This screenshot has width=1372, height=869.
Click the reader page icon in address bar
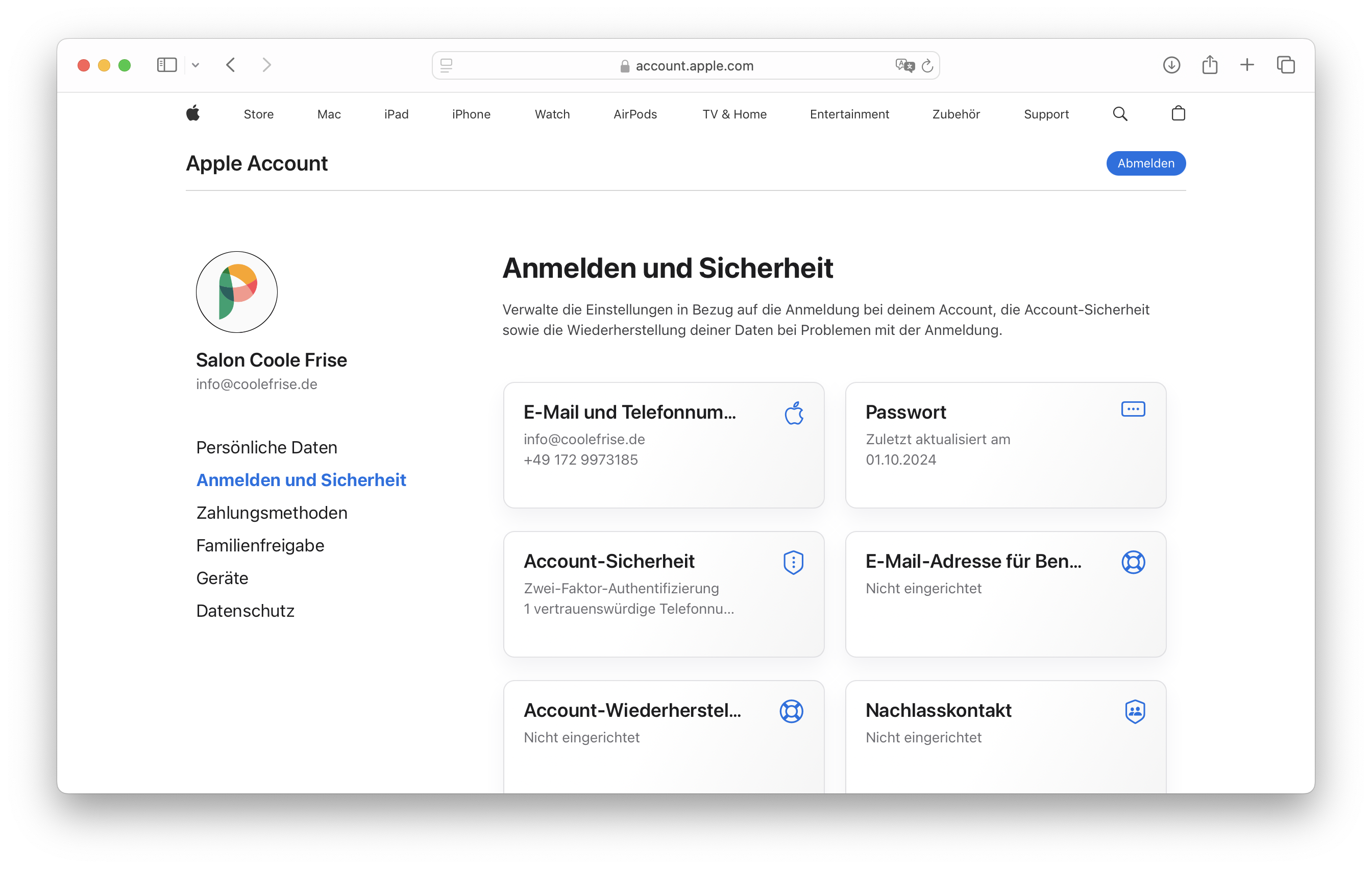pos(446,65)
